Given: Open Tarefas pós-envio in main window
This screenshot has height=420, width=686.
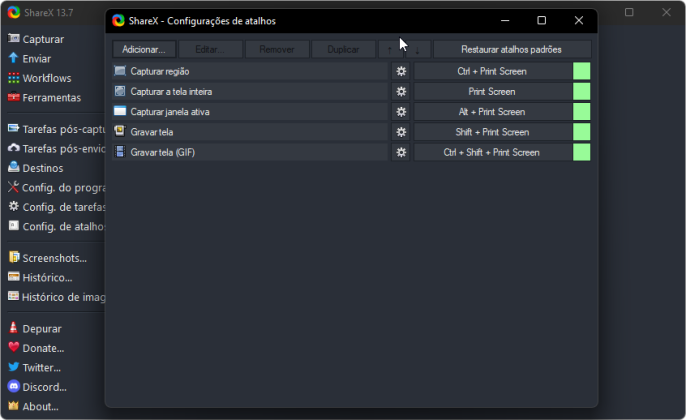Looking at the screenshot, I should pyautogui.click(x=56, y=148).
